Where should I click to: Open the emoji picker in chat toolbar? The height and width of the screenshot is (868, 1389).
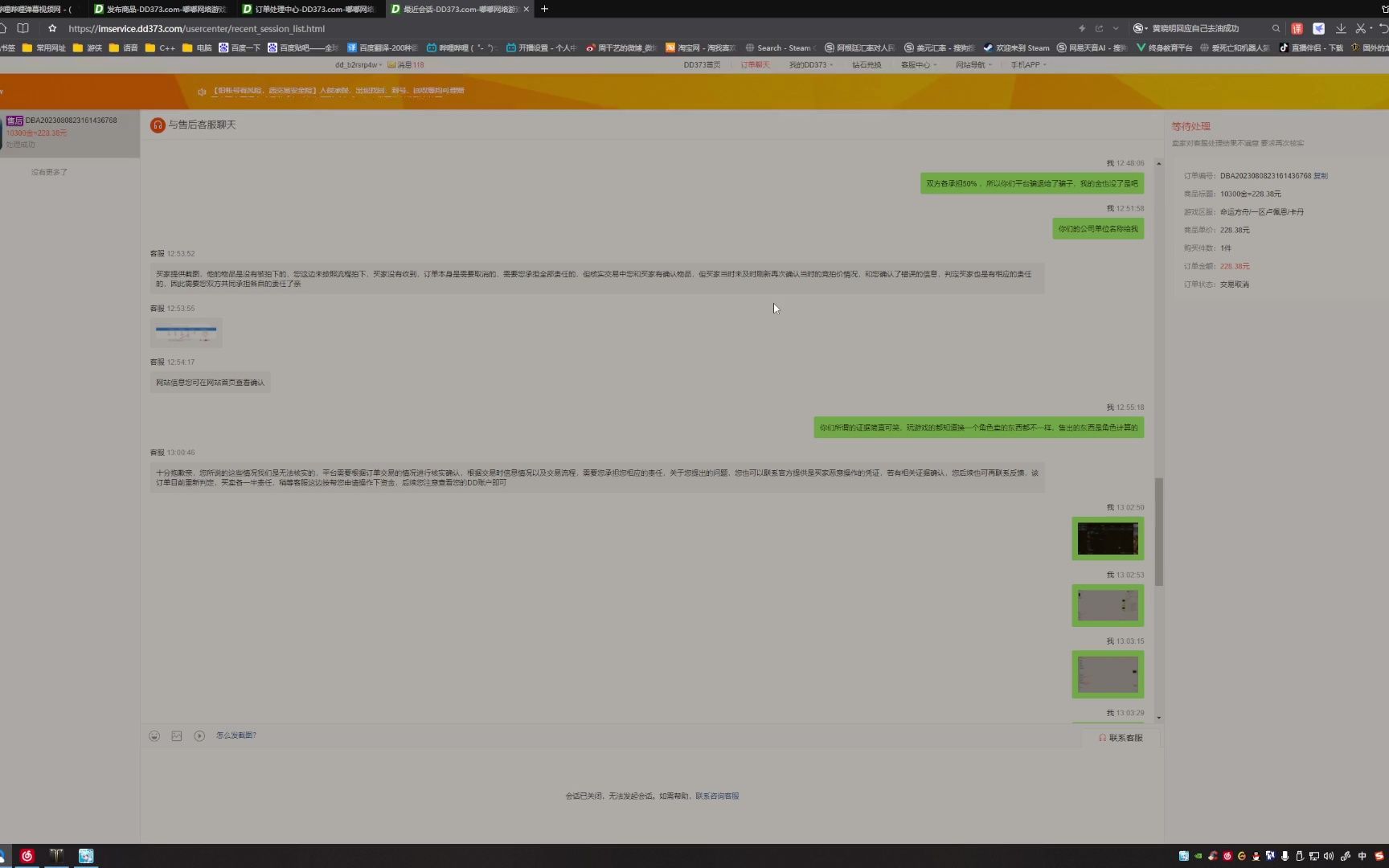(x=154, y=735)
